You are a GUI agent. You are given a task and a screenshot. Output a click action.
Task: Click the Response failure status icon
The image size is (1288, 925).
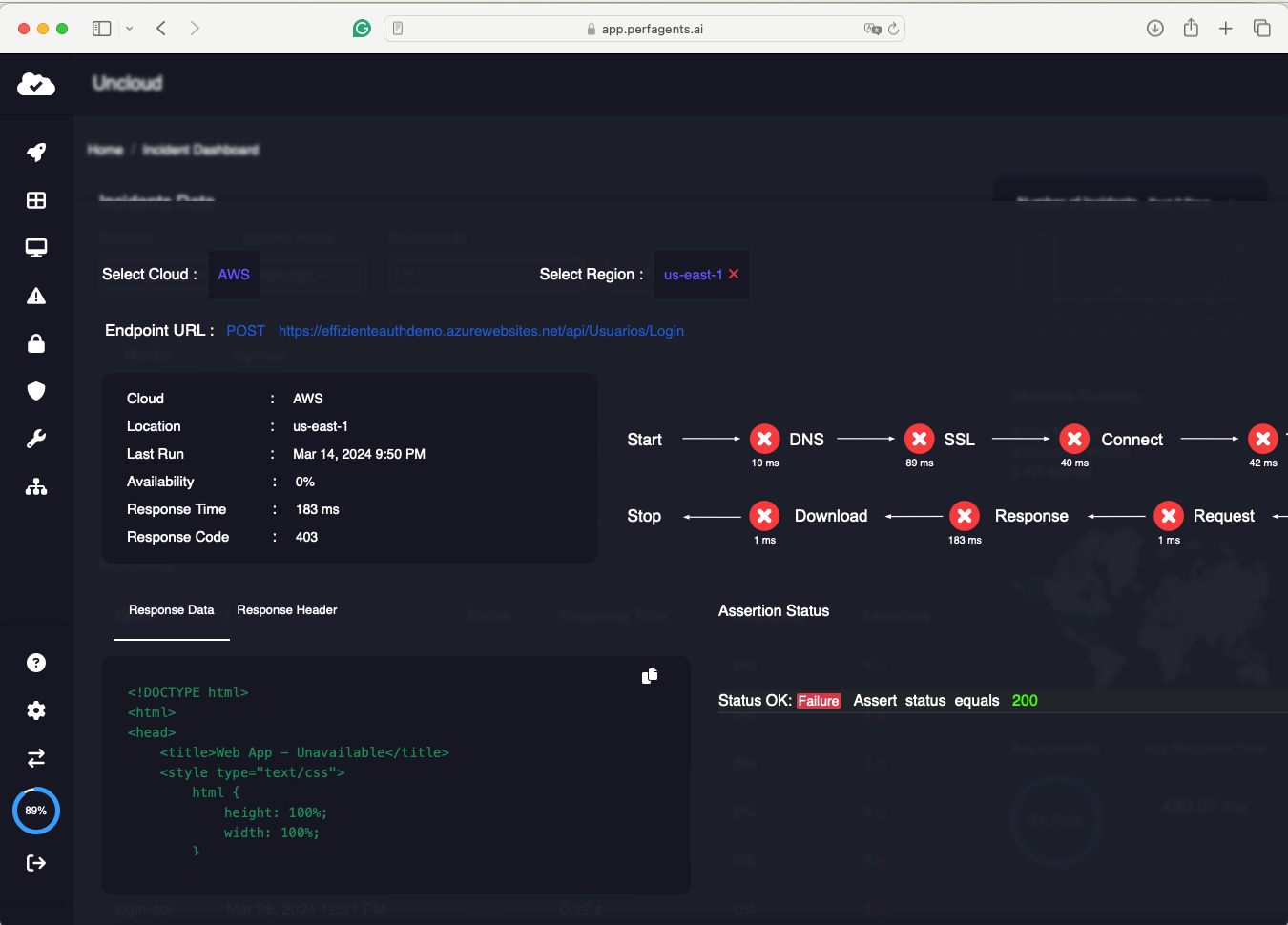point(965,516)
